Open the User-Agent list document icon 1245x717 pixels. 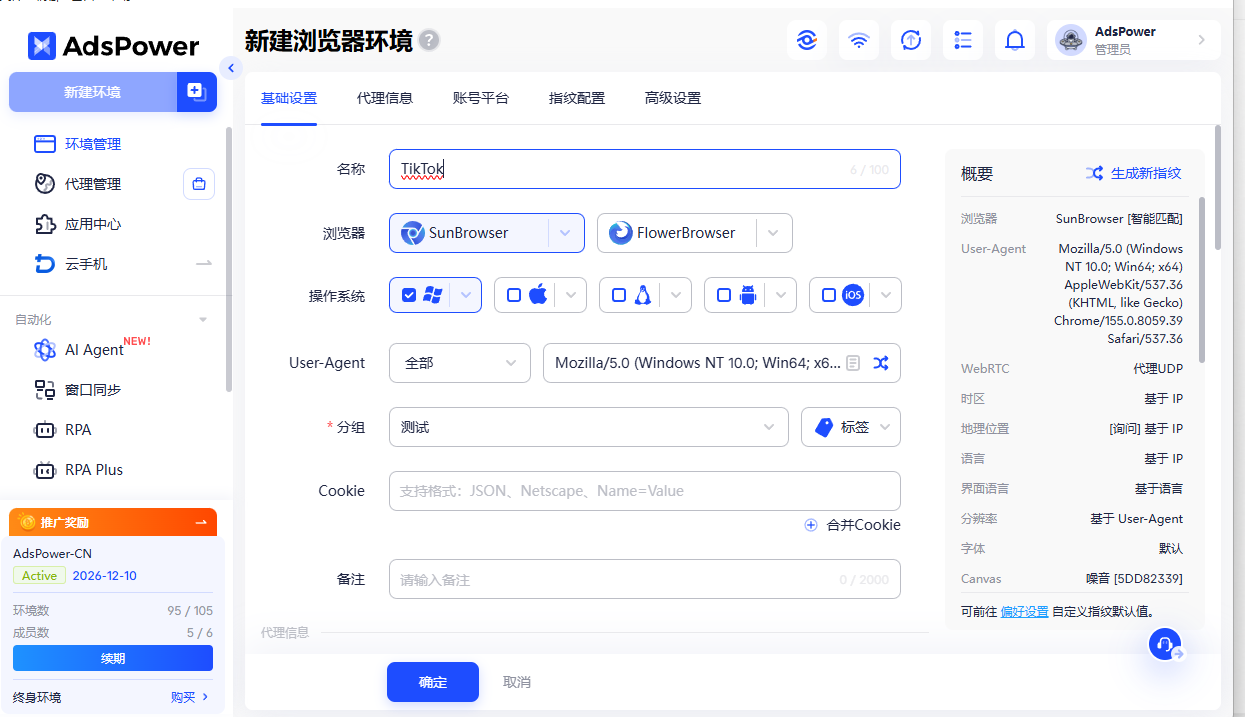(x=853, y=363)
